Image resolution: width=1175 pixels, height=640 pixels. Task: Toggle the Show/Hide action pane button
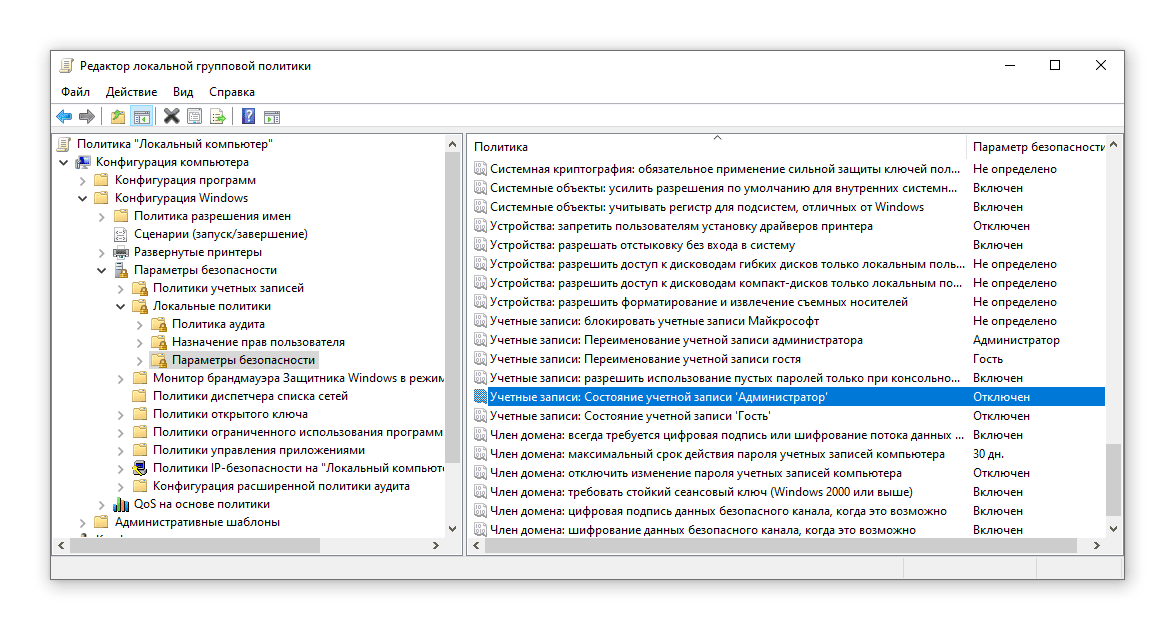272,116
